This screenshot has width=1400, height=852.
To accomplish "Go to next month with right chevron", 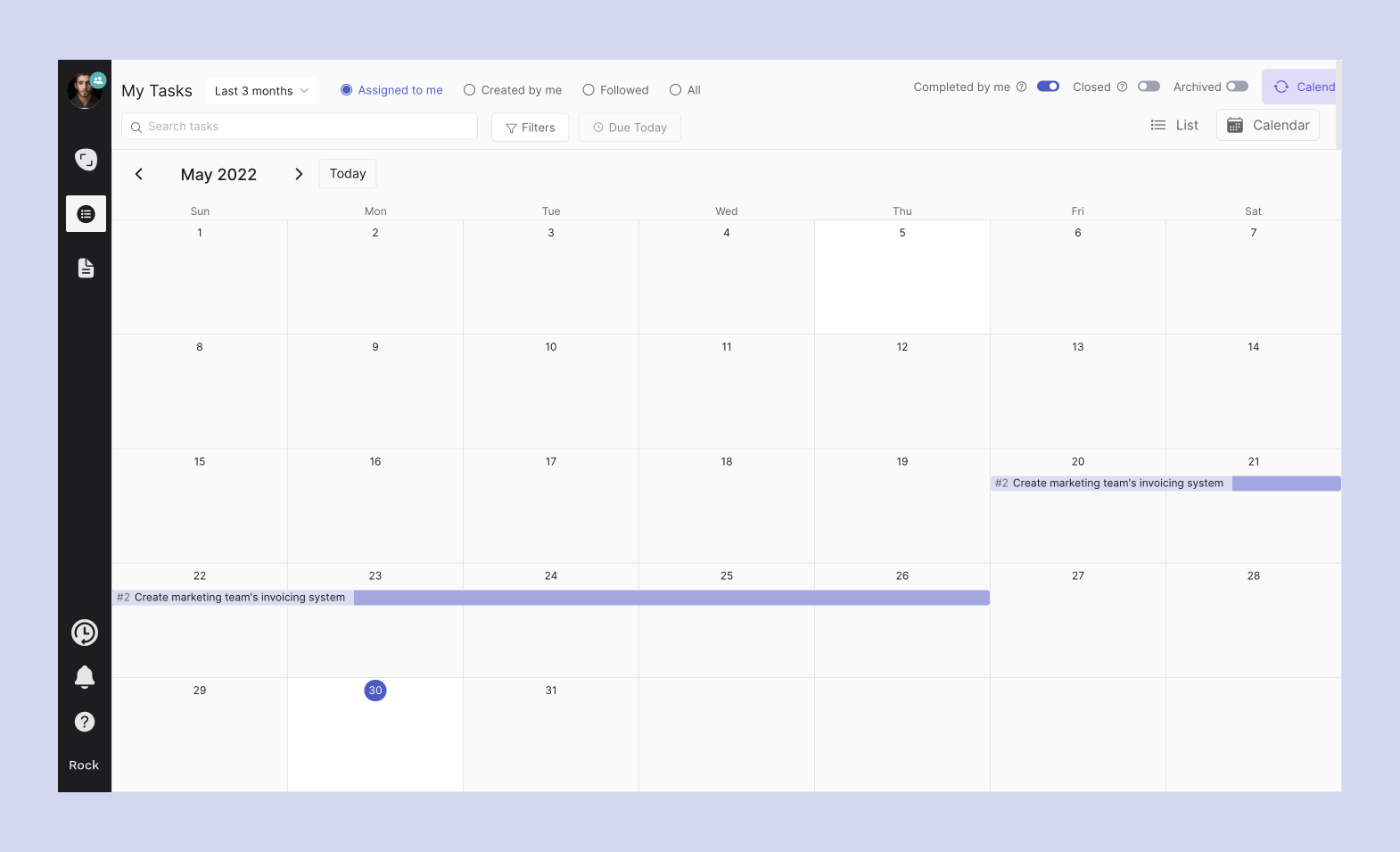I will click(x=299, y=174).
